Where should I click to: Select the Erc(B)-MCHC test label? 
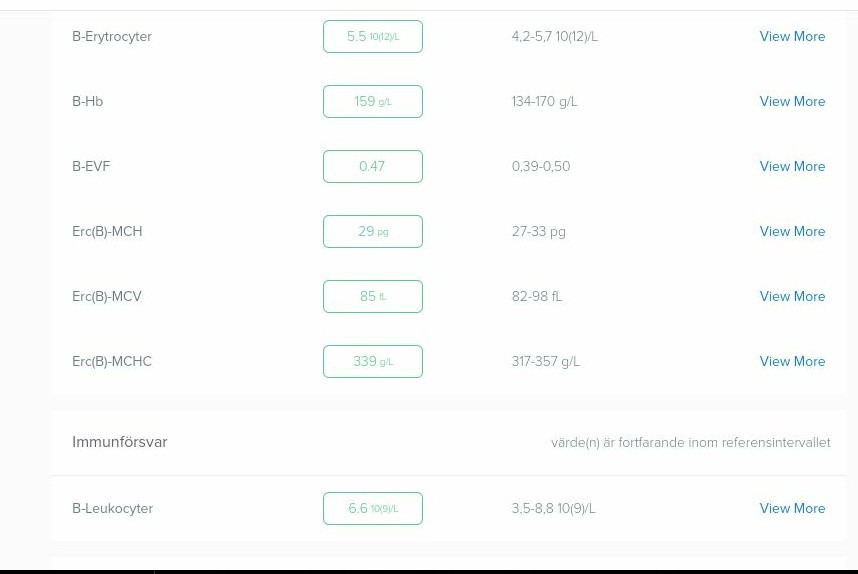[112, 362]
